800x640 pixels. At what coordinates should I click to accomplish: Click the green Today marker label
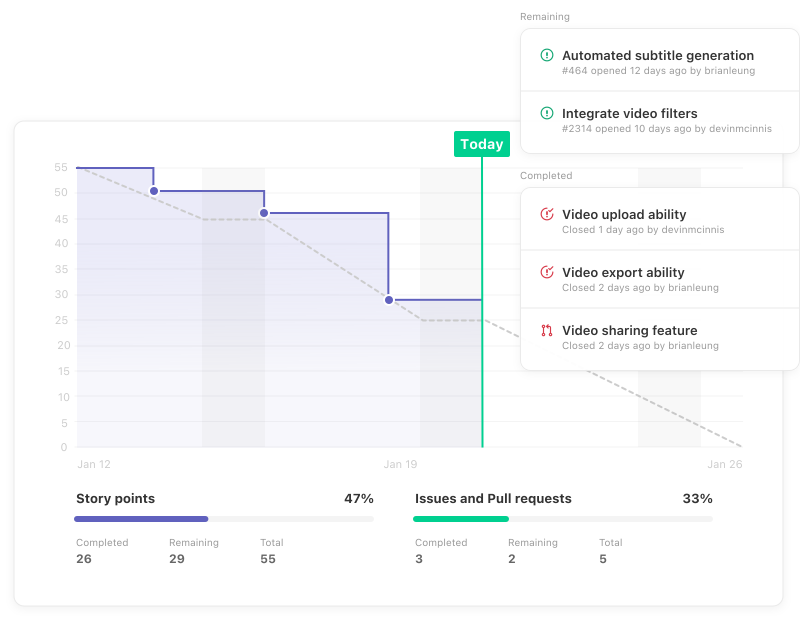click(481, 144)
